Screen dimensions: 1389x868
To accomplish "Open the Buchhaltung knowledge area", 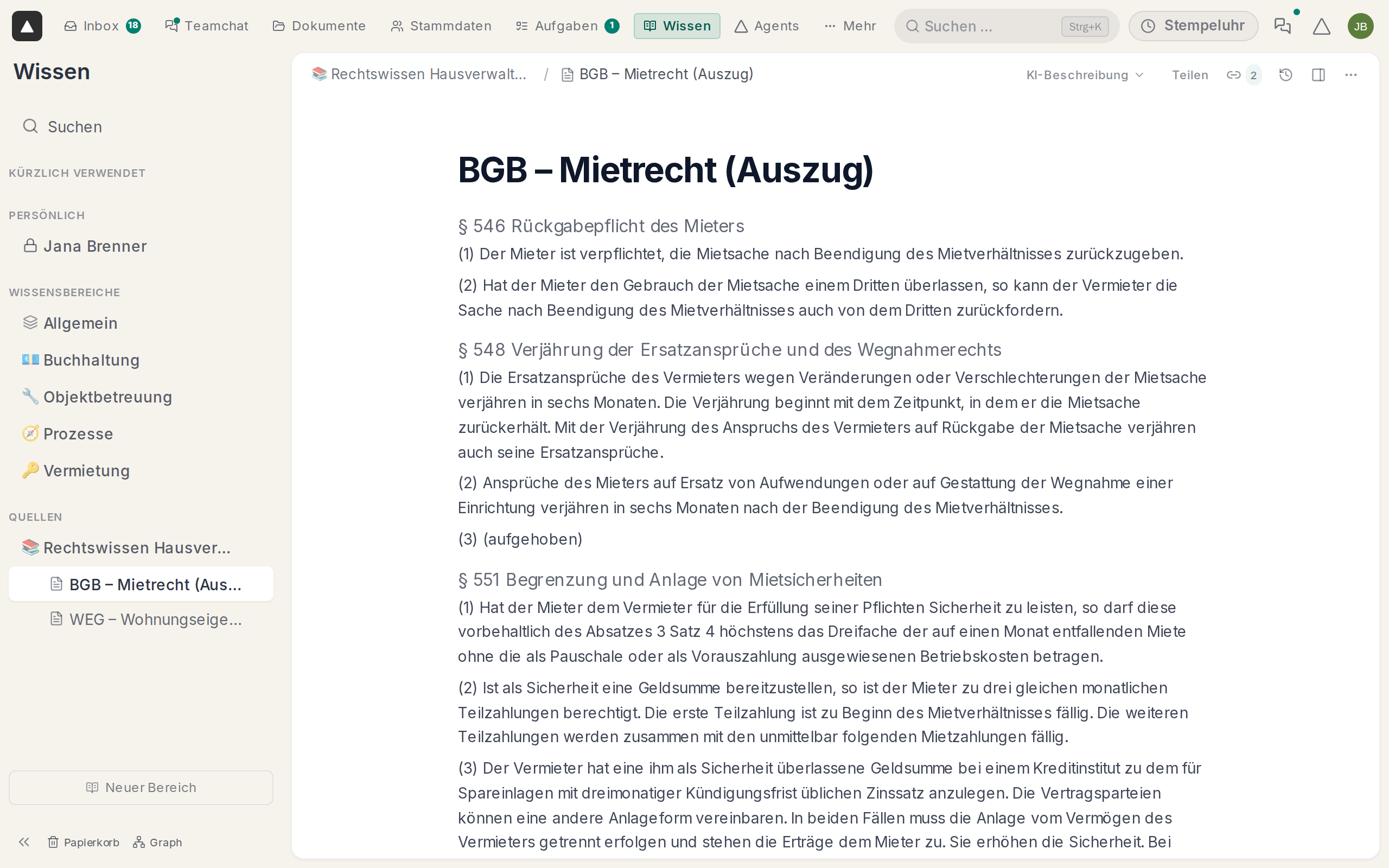I will coord(141,359).
